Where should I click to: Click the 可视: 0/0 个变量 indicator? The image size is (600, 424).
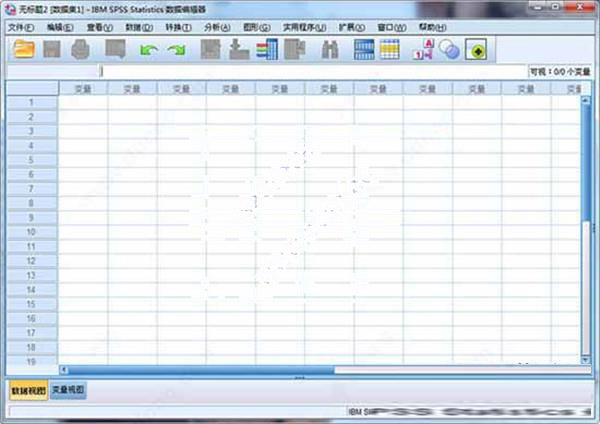(x=559, y=72)
